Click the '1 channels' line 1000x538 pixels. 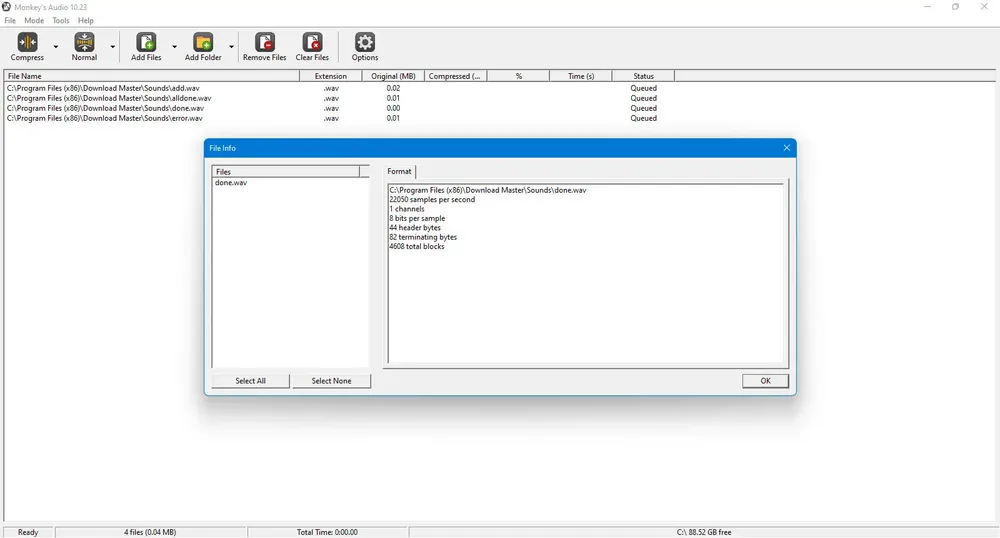(x=407, y=208)
